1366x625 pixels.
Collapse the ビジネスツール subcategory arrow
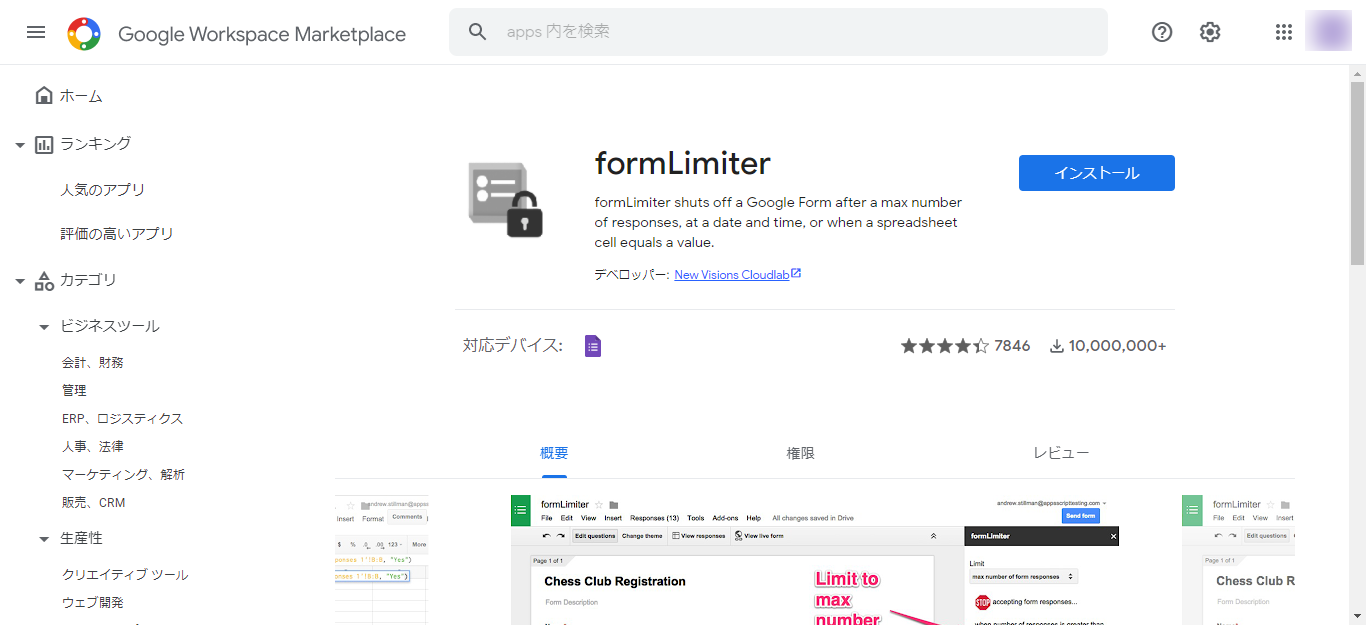[x=44, y=327]
